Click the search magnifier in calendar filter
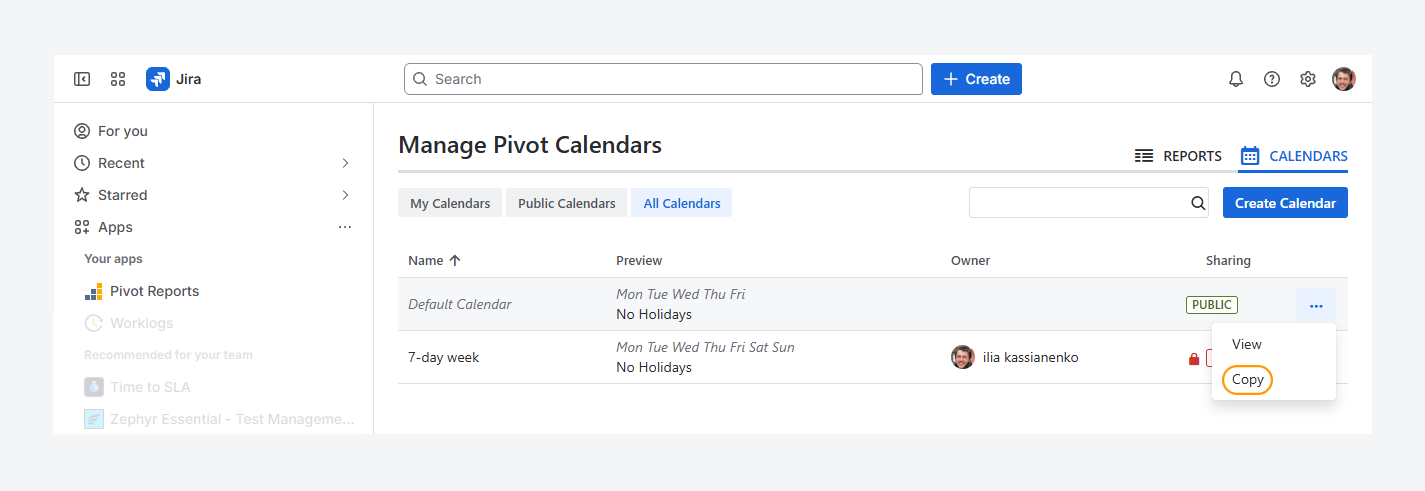The height and width of the screenshot is (491, 1425). point(1198,203)
